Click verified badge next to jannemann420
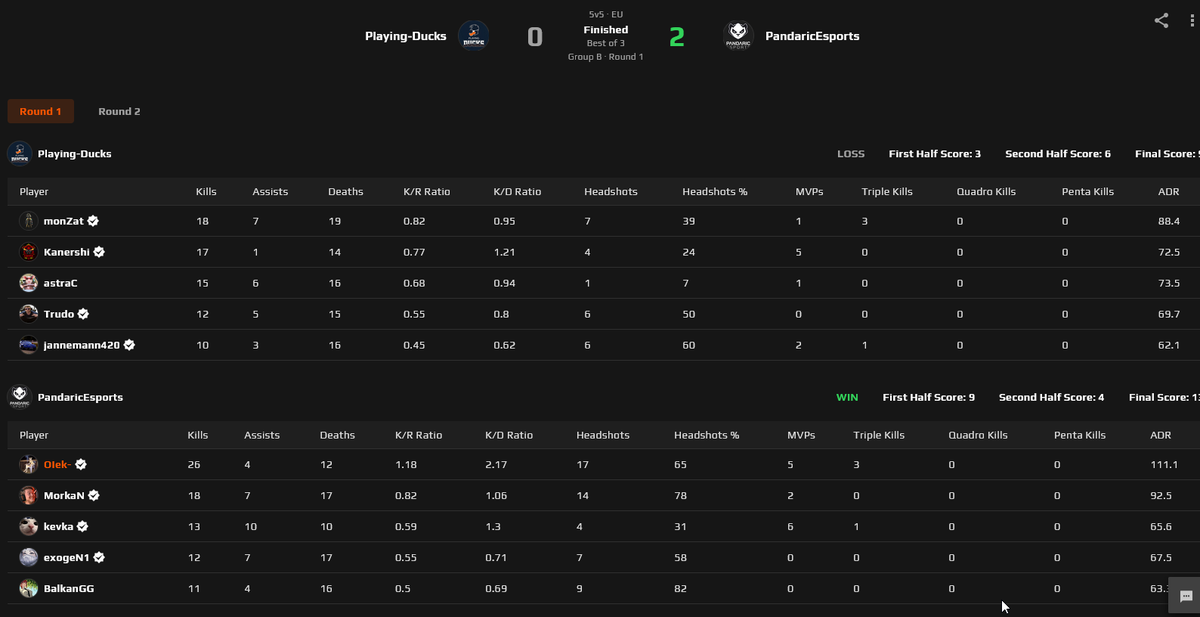This screenshot has height=617, width=1200. point(130,345)
